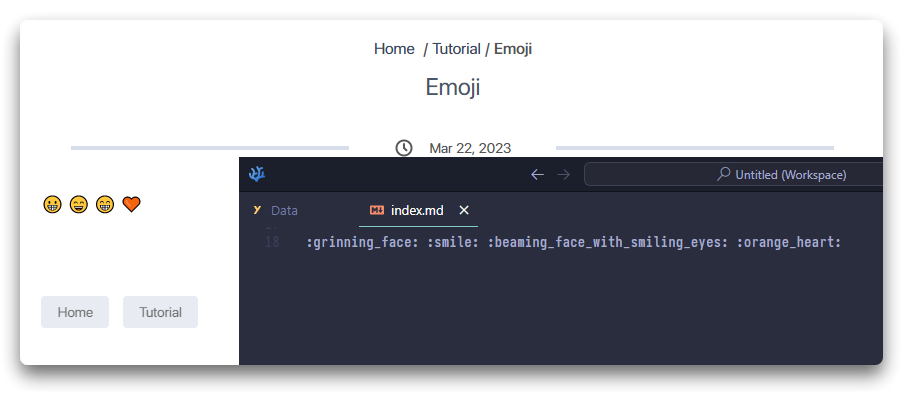
Task: Click the second smiling emoji
Action: coord(79,204)
